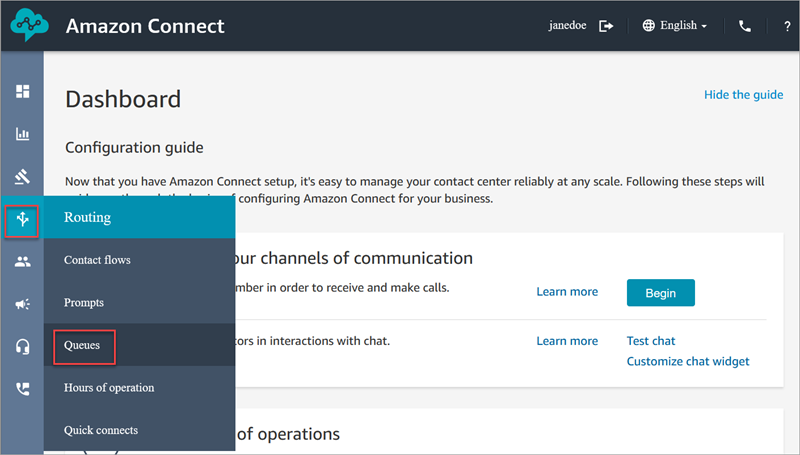Viewport: 800px width, 455px height.
Task: Open the Dashboard icon in sidebar
Action: coord(22,92)
